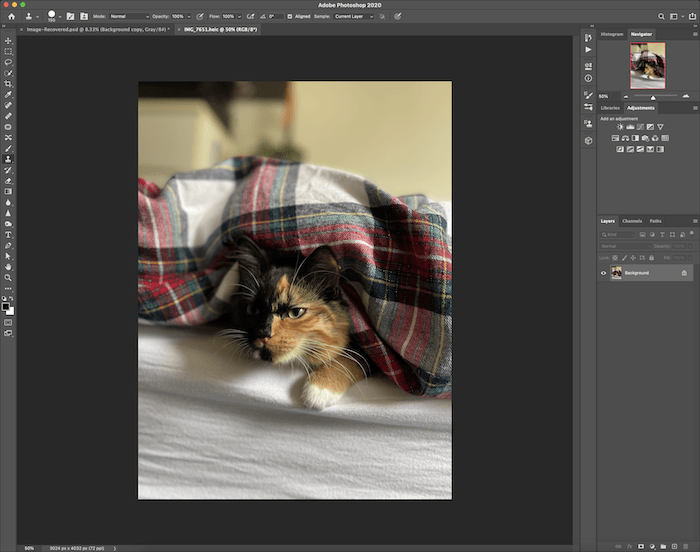
Task: Open the collapsed 3D panel cube icon
Action: (588, 141)
